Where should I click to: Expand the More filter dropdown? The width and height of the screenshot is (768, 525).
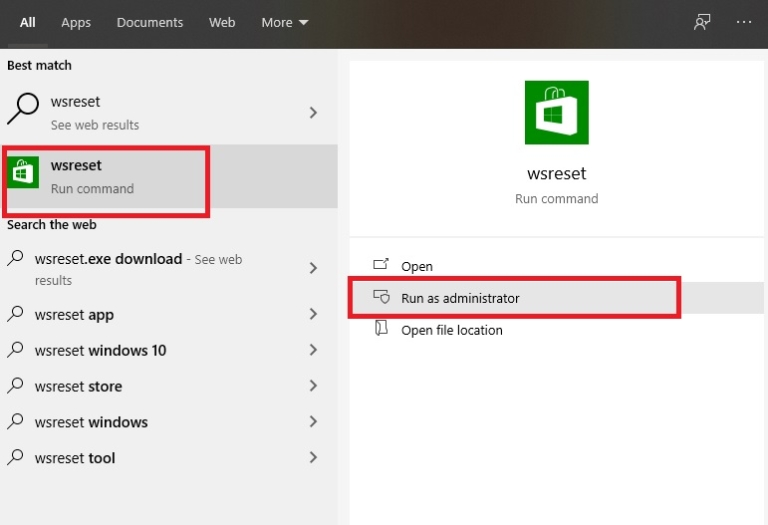coord(284,22)
